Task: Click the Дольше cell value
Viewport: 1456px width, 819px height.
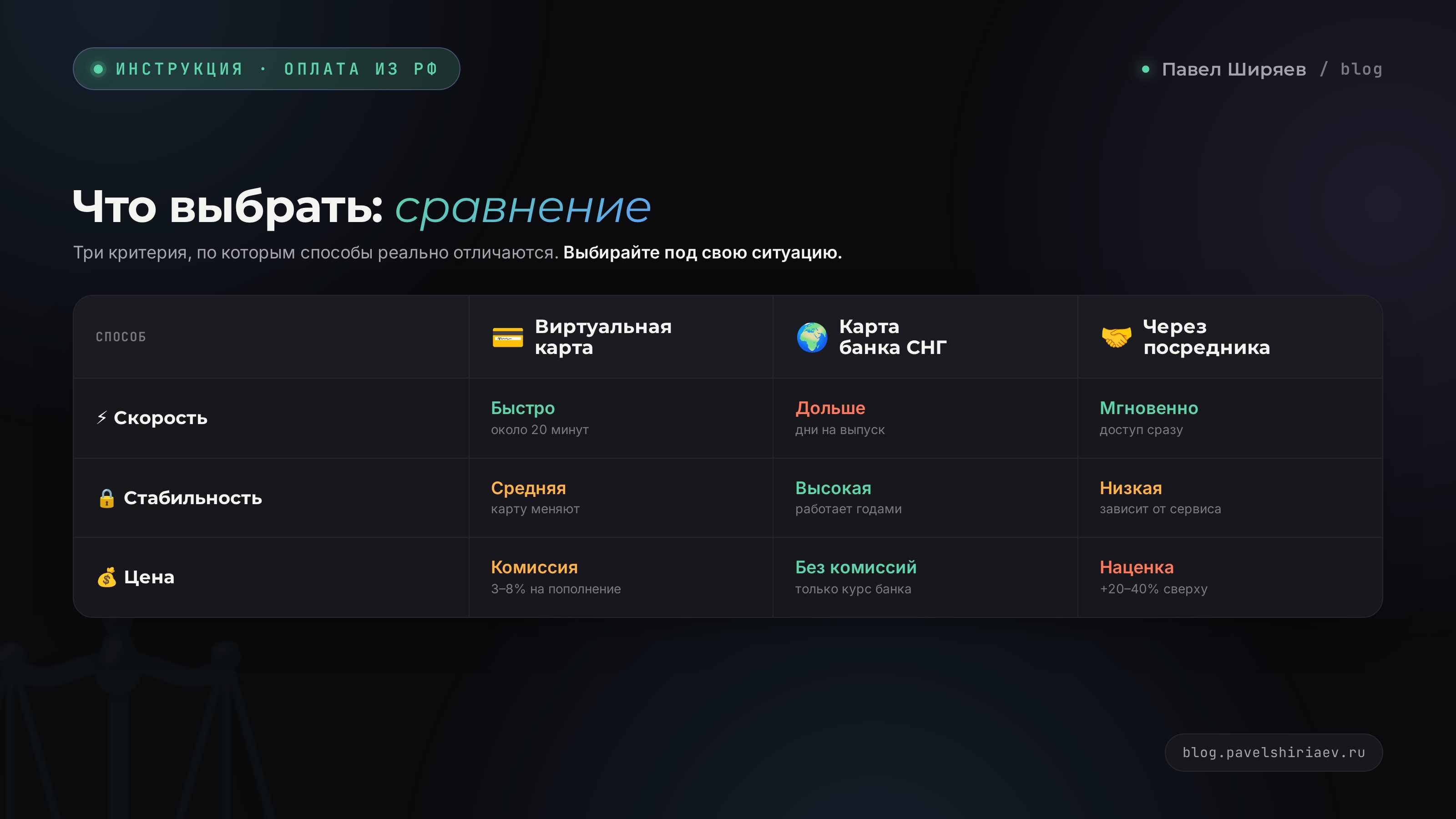Action: 830,408
